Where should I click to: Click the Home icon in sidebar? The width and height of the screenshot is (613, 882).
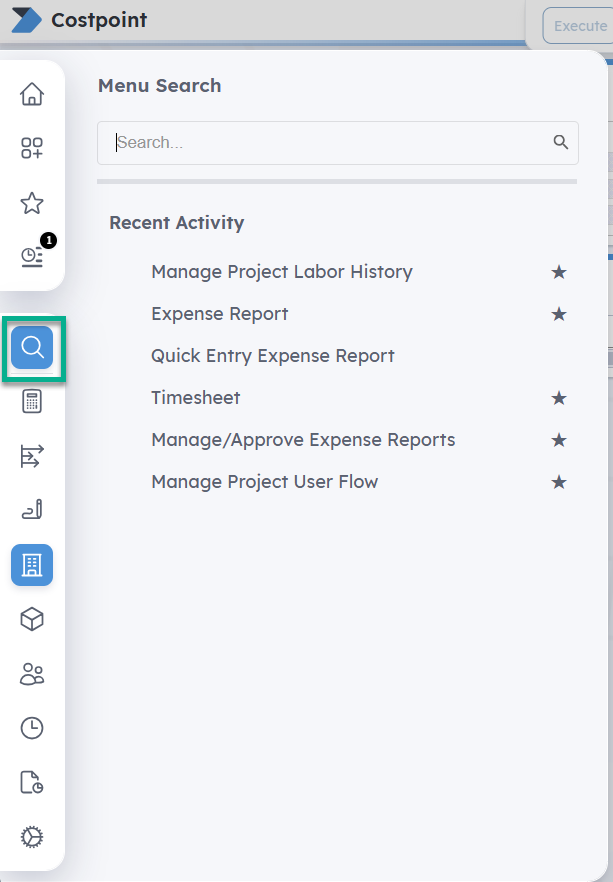[32, 95]
